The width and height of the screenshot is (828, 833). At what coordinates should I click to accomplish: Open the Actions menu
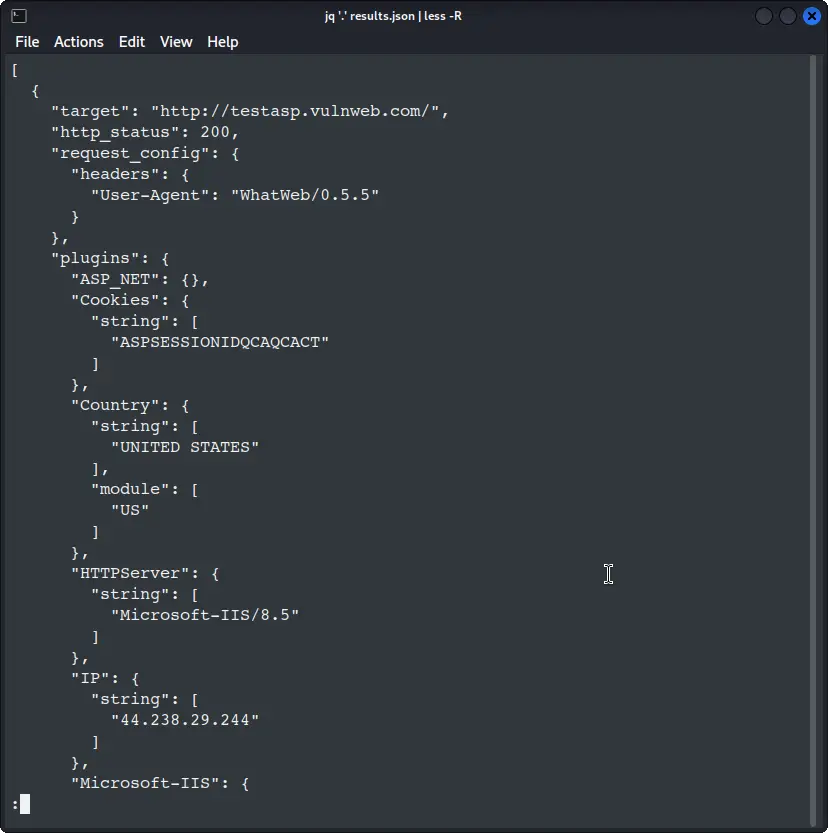(x=79, y=42)
